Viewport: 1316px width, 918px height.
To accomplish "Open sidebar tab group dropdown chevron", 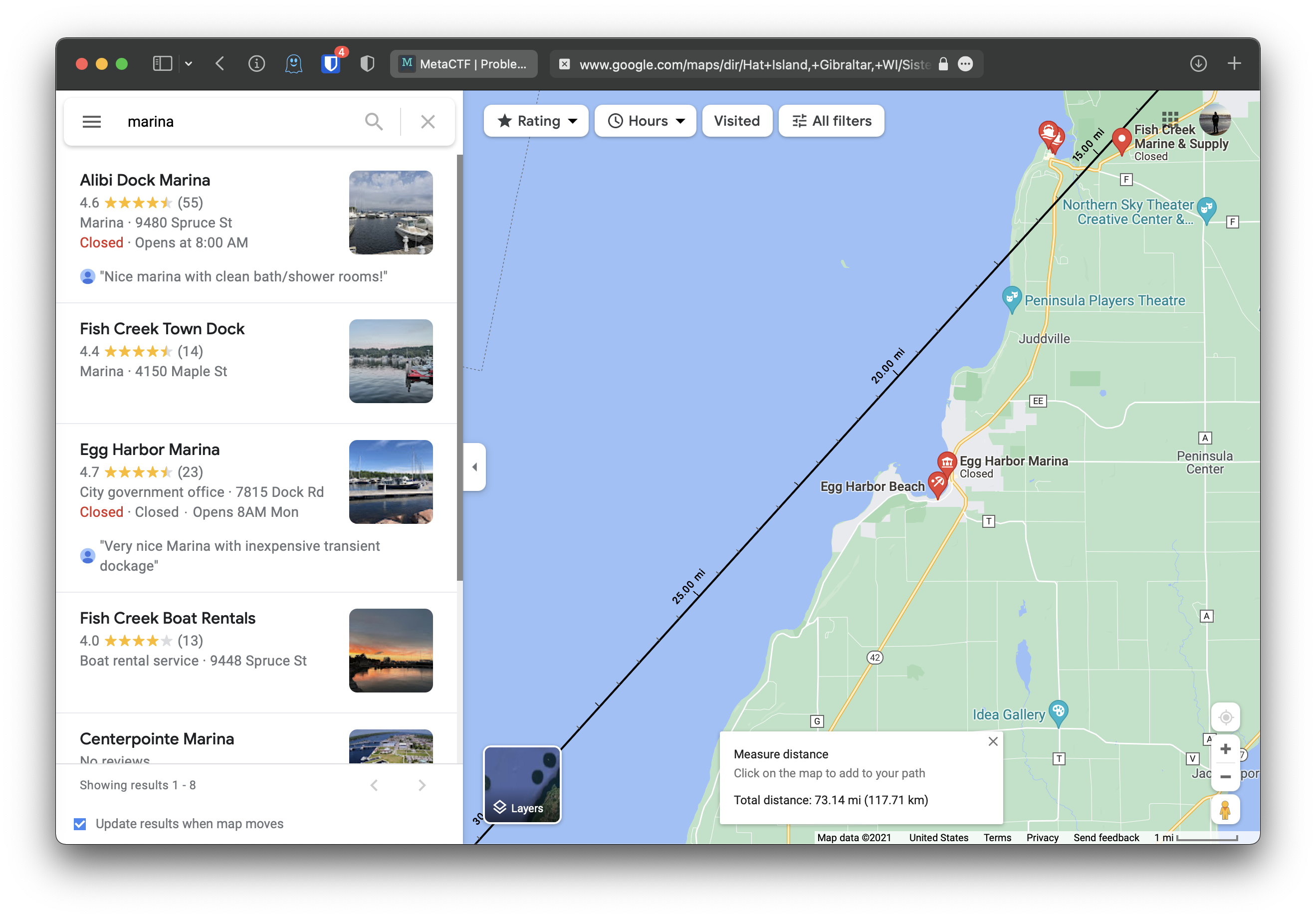I will pos(189,64).
